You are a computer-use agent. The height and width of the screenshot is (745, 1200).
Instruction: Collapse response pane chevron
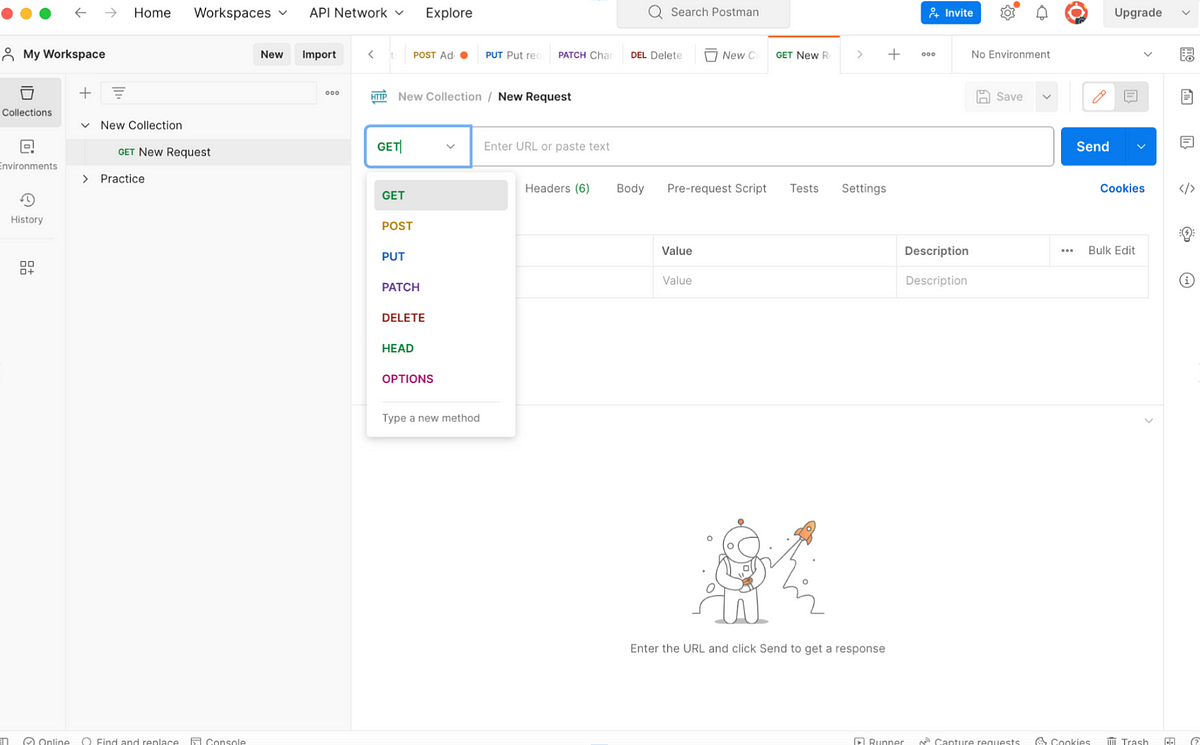click(1148, 421)
